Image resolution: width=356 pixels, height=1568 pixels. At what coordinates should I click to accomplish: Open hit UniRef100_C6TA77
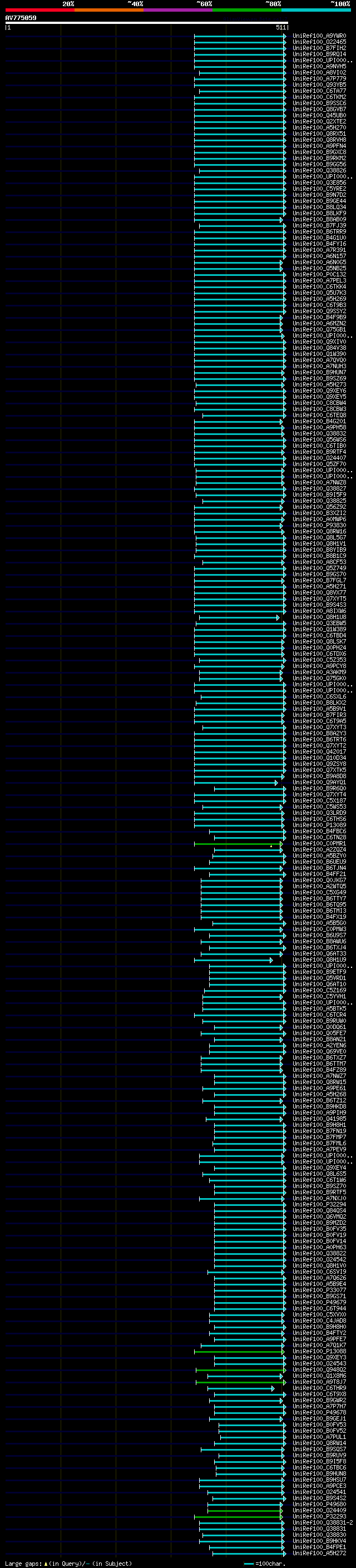(319, 91)
